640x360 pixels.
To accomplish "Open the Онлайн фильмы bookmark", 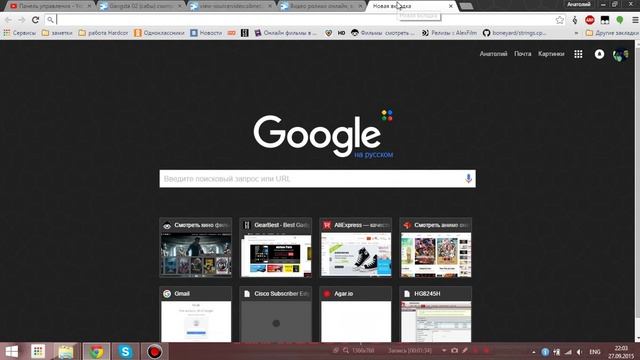I will click(286, 33).
